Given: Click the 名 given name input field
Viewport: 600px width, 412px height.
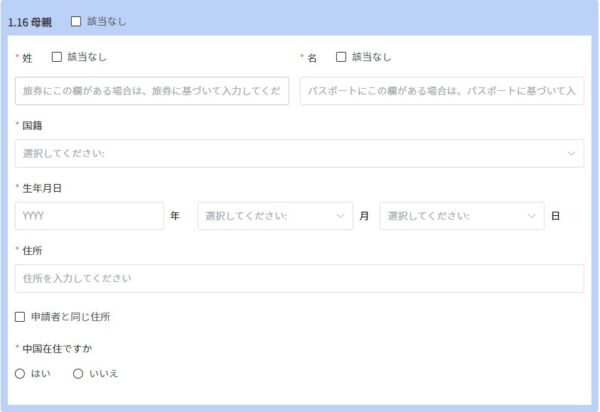Looking at the screenshot, I should coord(441,91).
